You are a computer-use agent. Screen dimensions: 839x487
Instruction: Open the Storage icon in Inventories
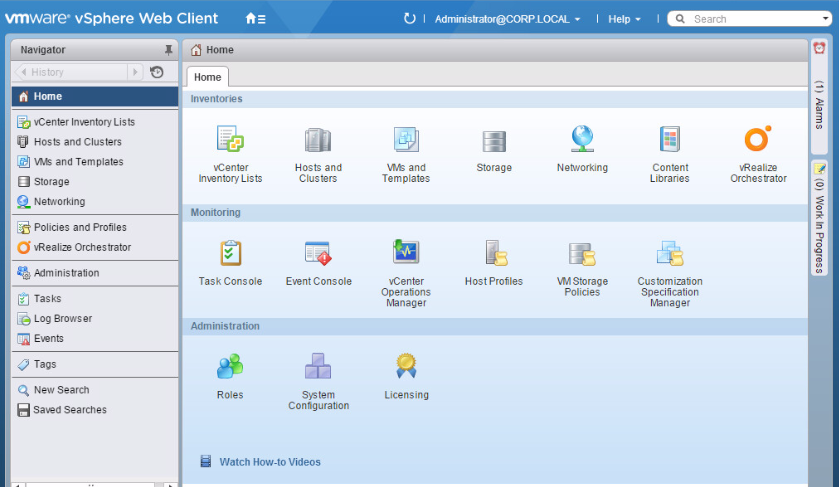point(494,142)
